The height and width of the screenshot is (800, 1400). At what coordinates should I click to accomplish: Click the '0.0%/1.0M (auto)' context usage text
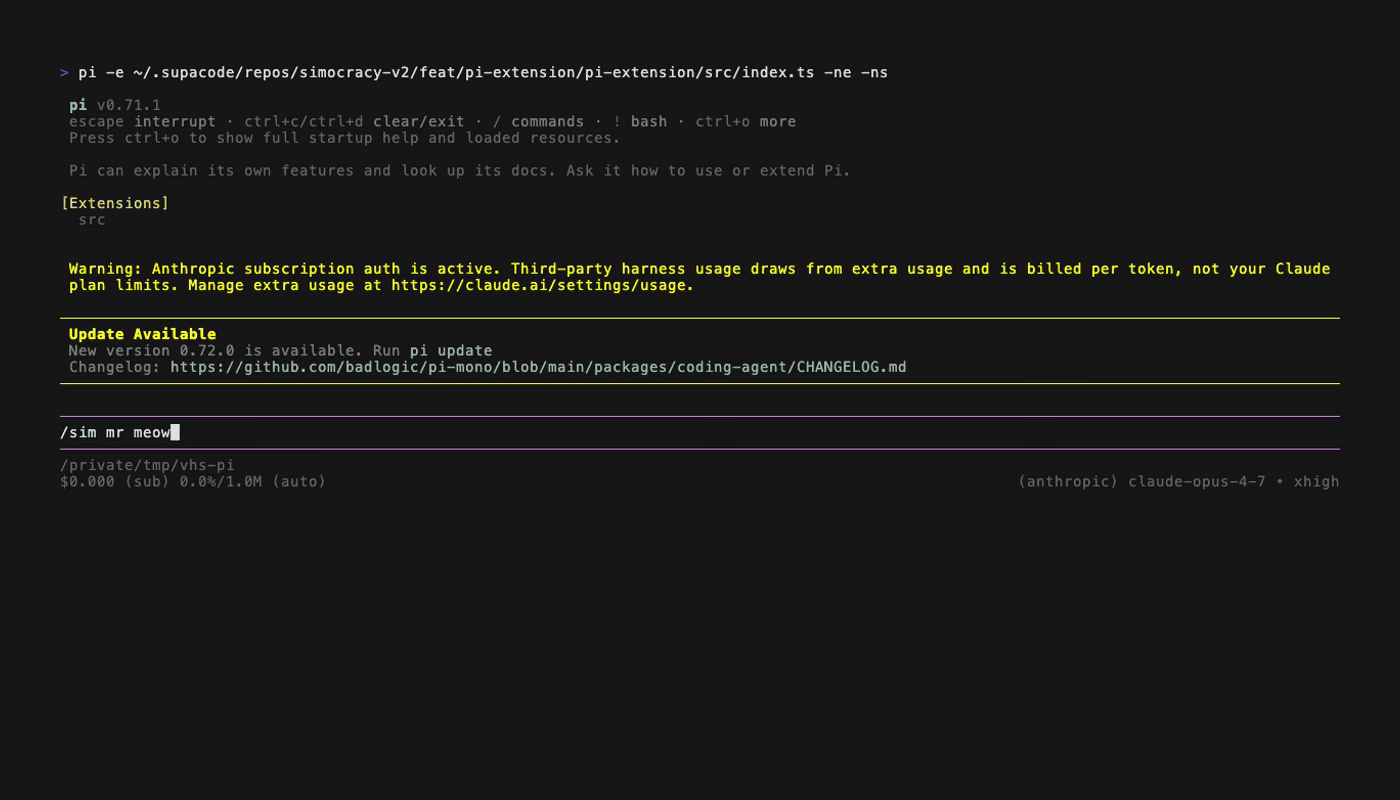pos(253,482)
